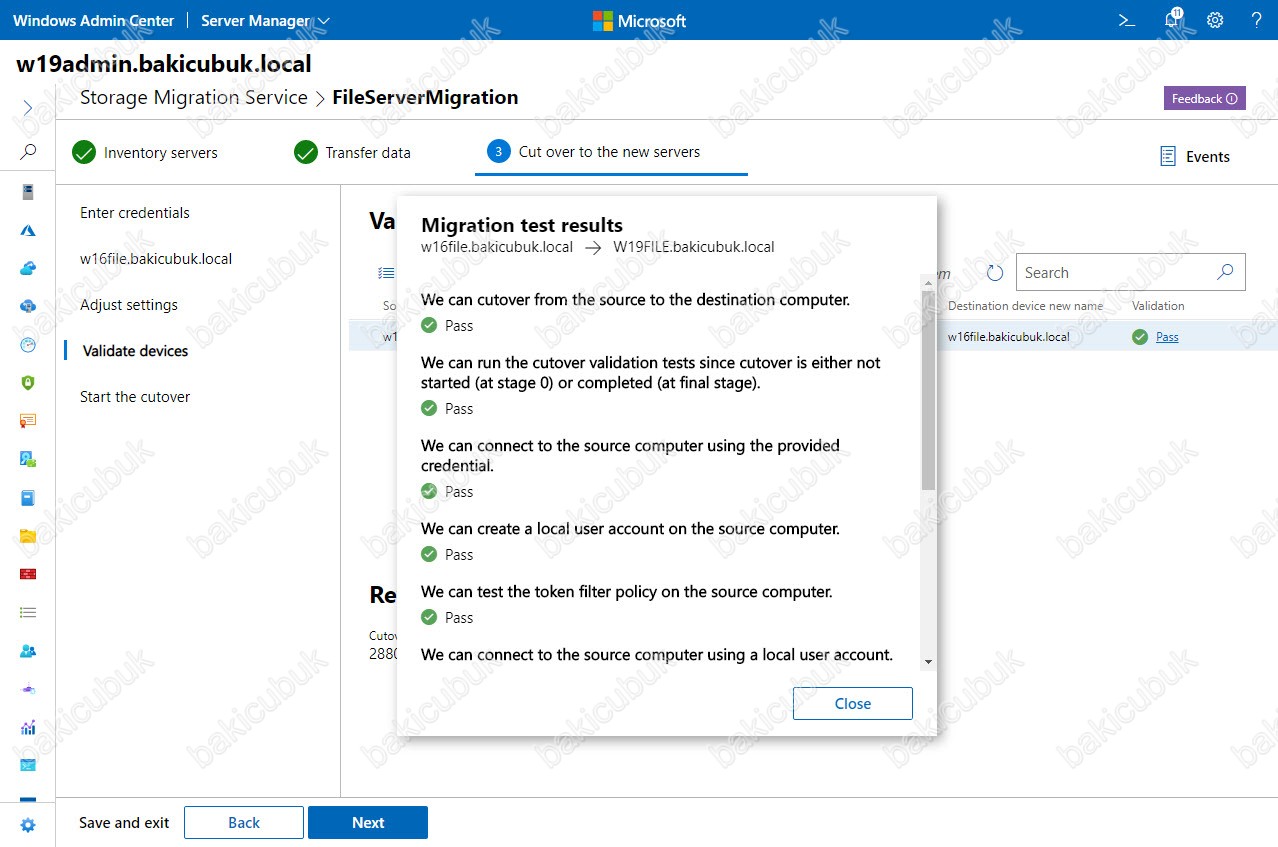Open the blue console window tool icon
Image resolution: width=1278 pixels, height=847 pixels.
click(x=28, y=765)
